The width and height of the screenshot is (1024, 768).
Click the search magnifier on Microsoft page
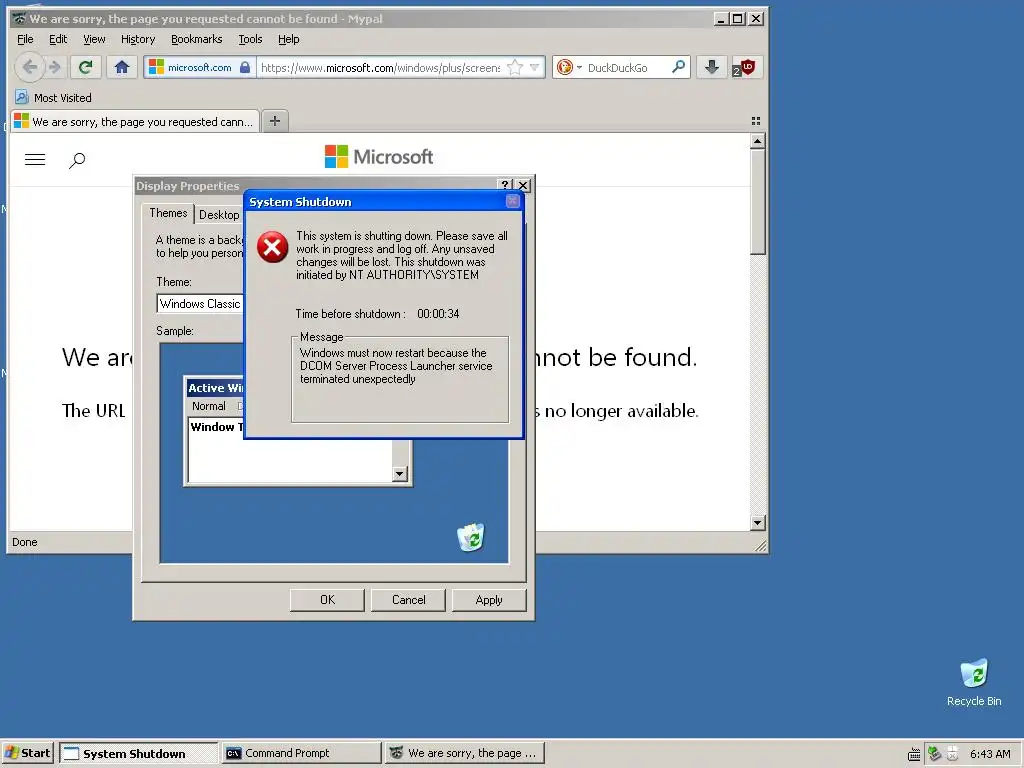(77, 160)
